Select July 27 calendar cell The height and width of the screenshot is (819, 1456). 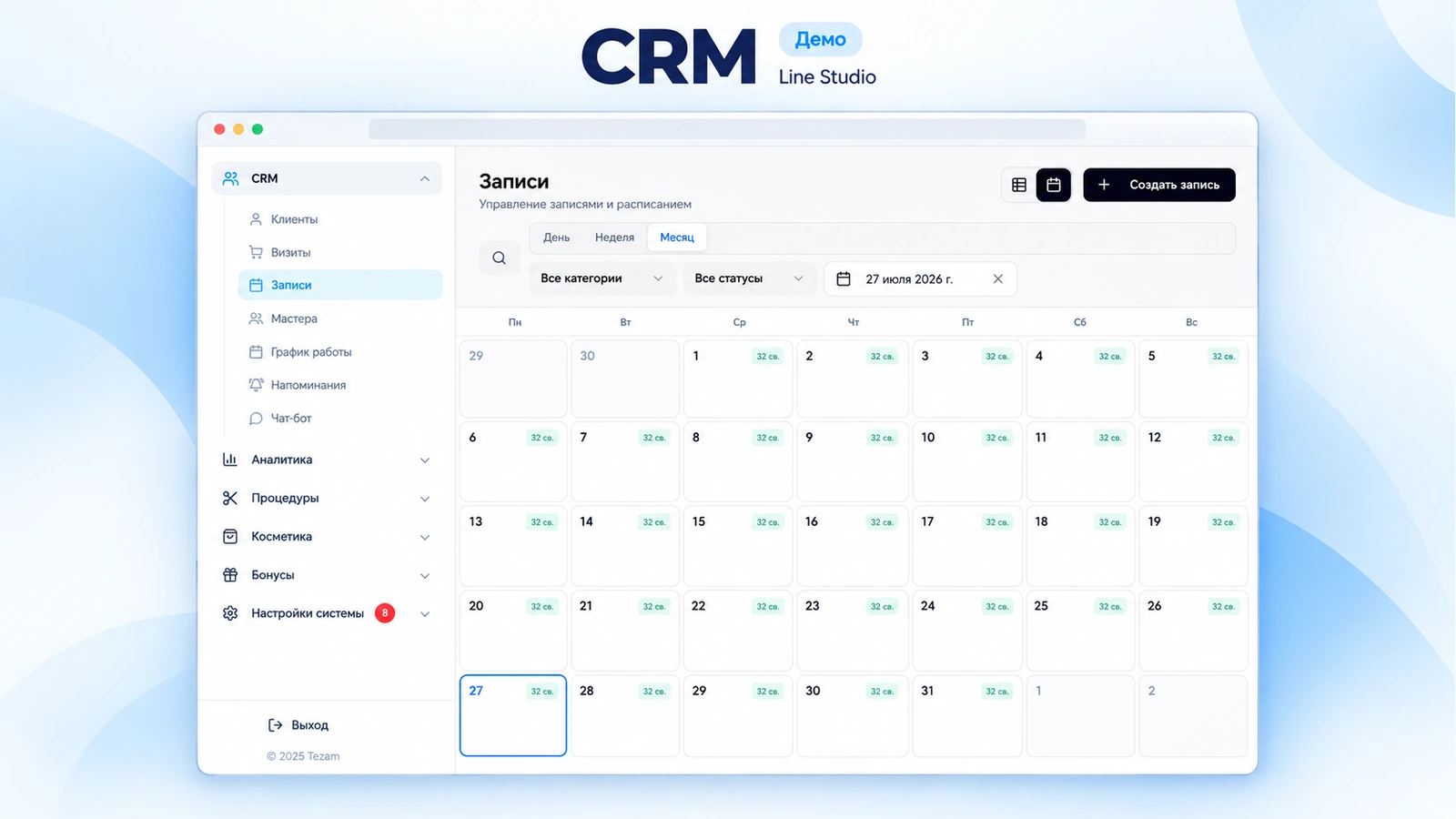coord(513,715)
